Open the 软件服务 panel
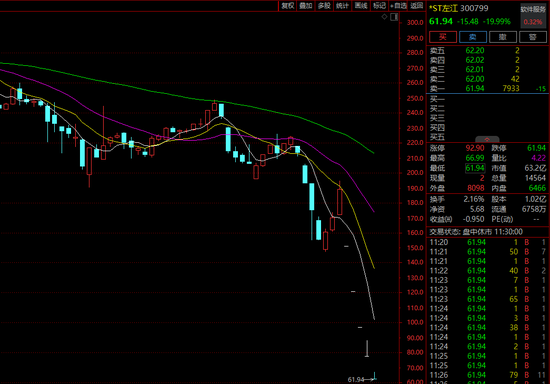The height and width of the screenshot is (384, 550). [x=533, y=9]
